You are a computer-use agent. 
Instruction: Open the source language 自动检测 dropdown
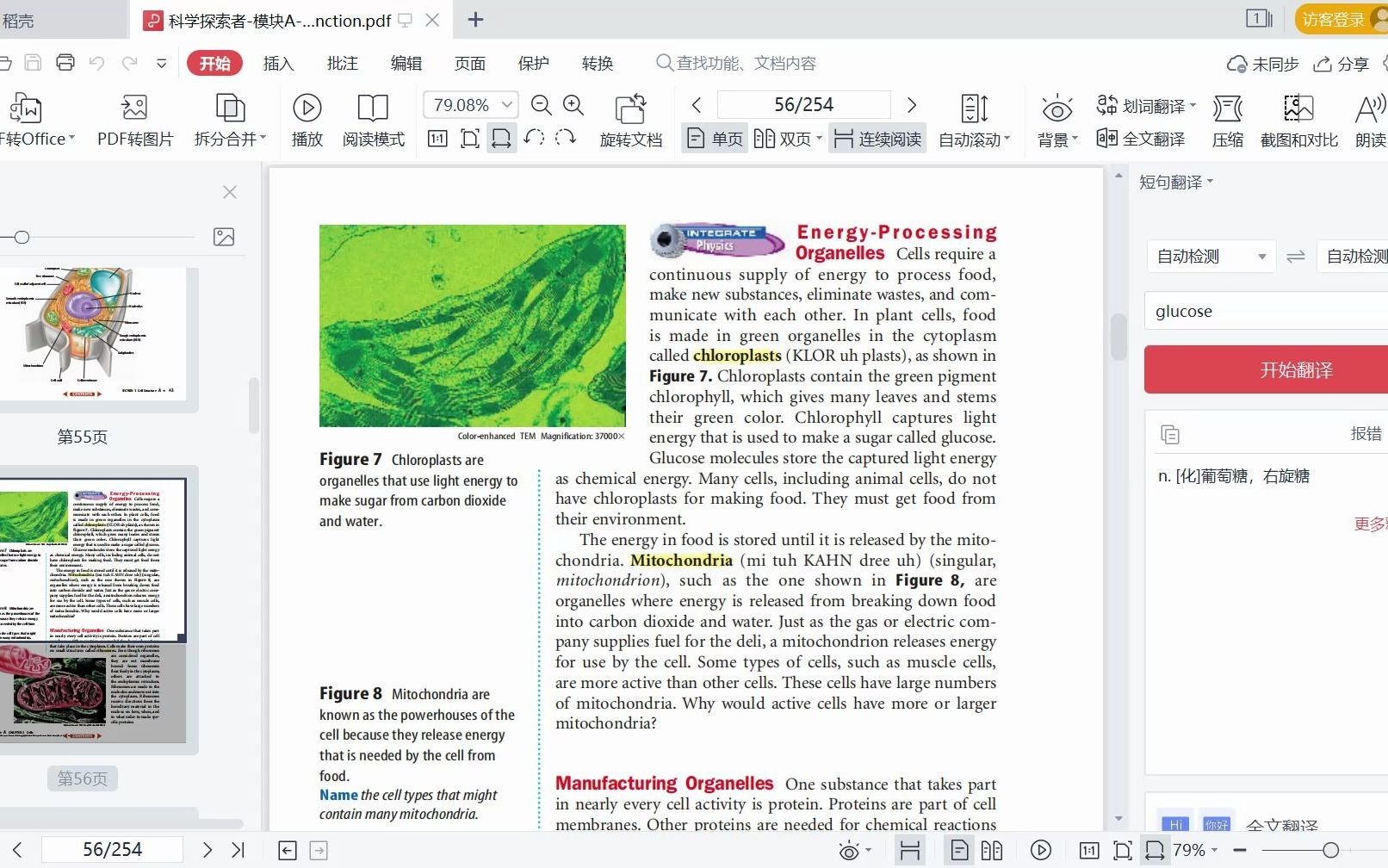coord(1211,257)
